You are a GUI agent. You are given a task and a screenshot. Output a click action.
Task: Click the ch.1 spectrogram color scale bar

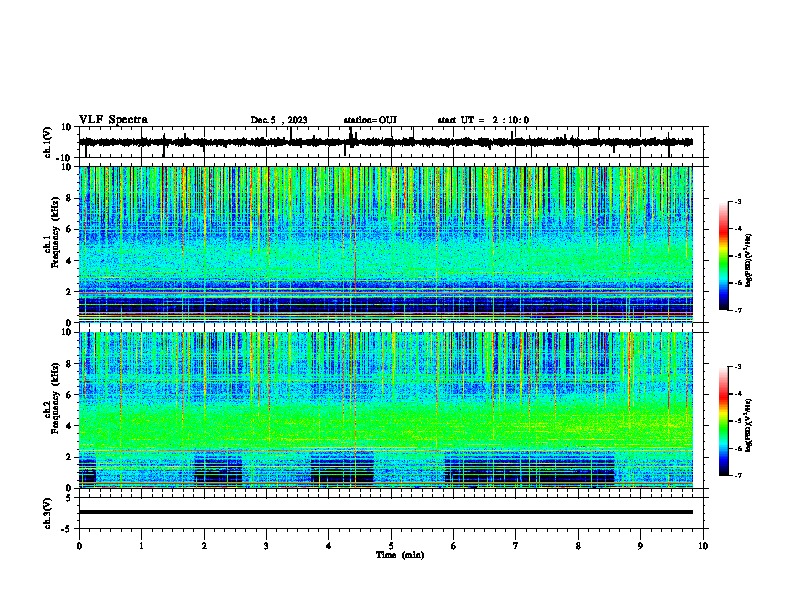723,256
